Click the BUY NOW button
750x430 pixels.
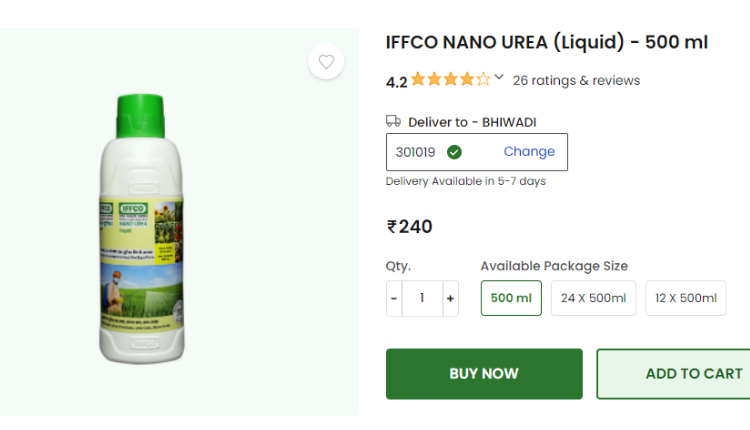coord(484,374)
